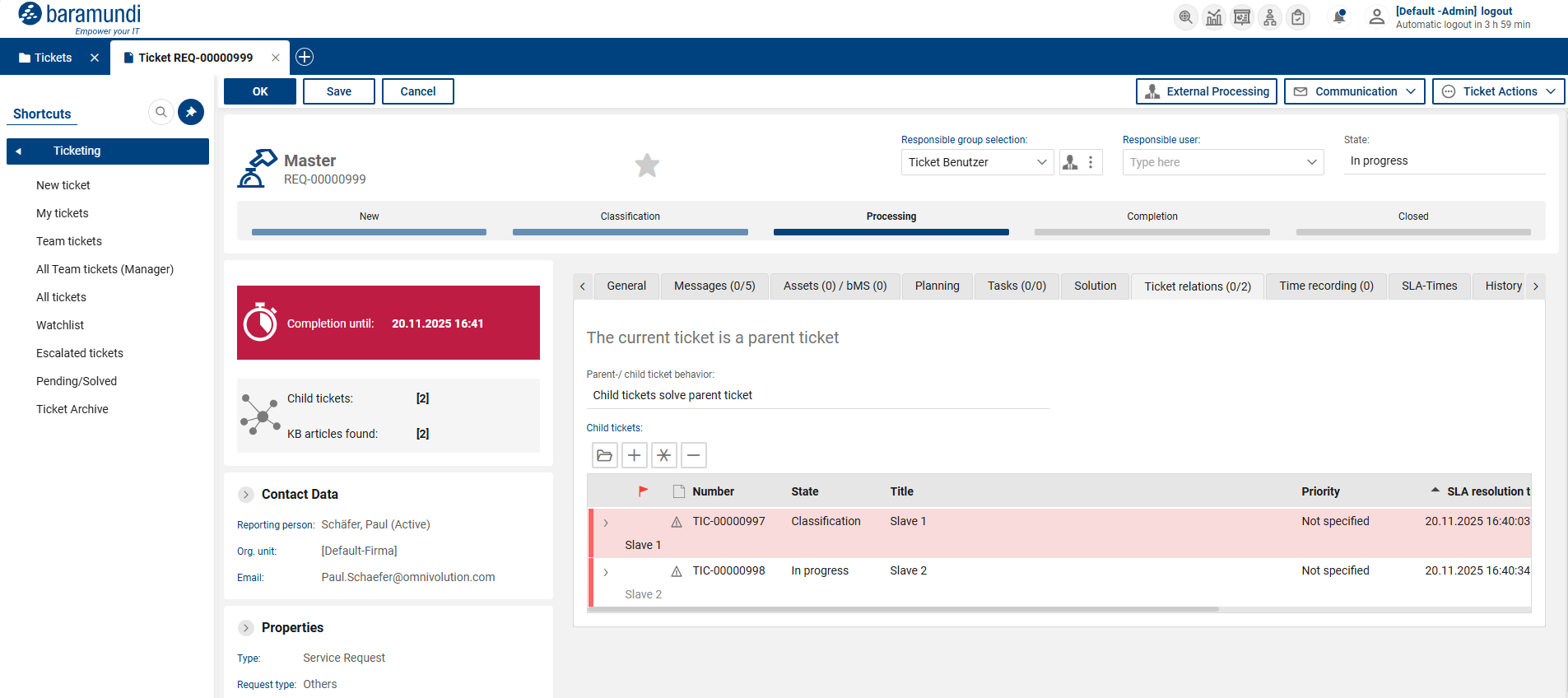Expand child ticket row TIC-00000997

point(606,523)
